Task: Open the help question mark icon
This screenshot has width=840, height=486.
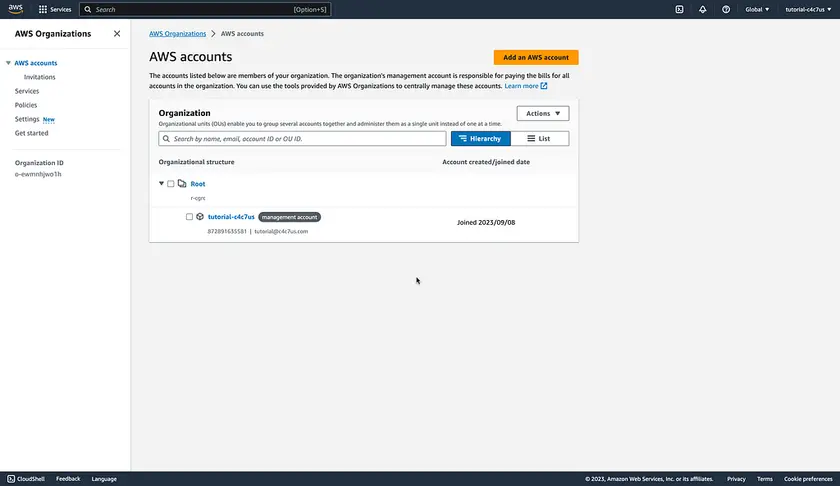Action: (726, 9)
